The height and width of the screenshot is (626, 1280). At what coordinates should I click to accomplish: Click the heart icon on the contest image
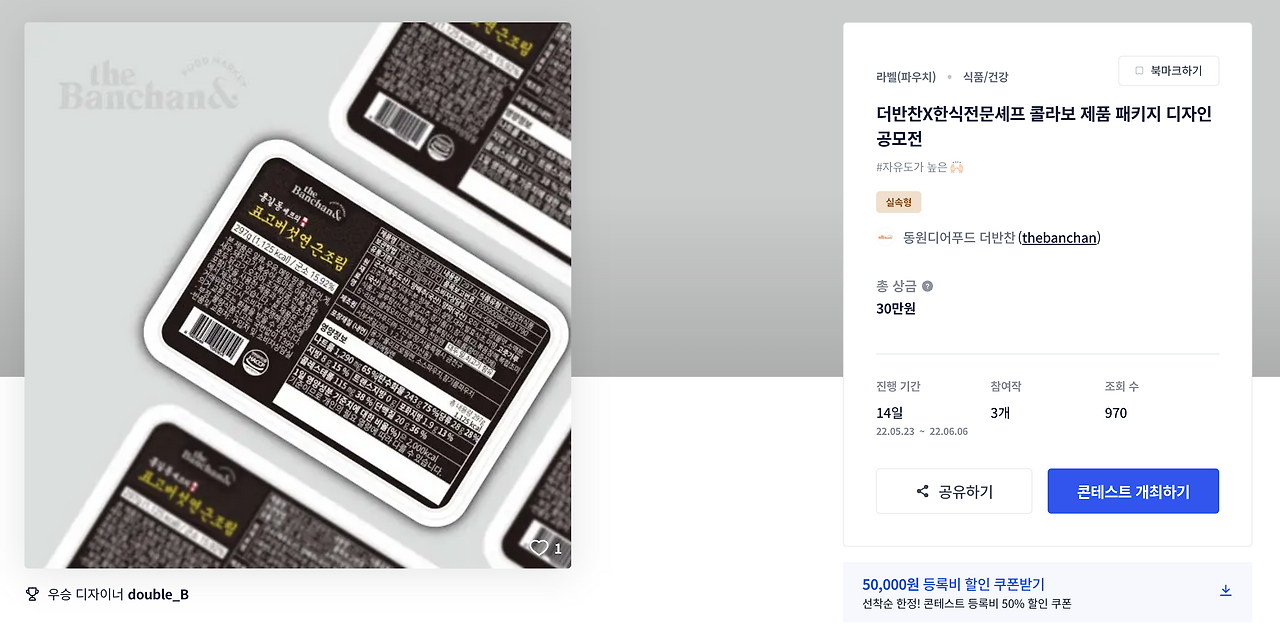click(x=539, y=548)
